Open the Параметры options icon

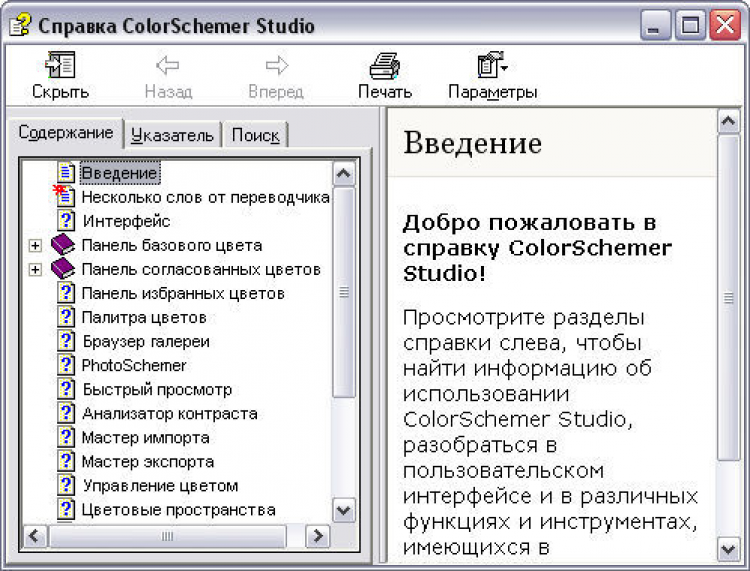(492, 65)
